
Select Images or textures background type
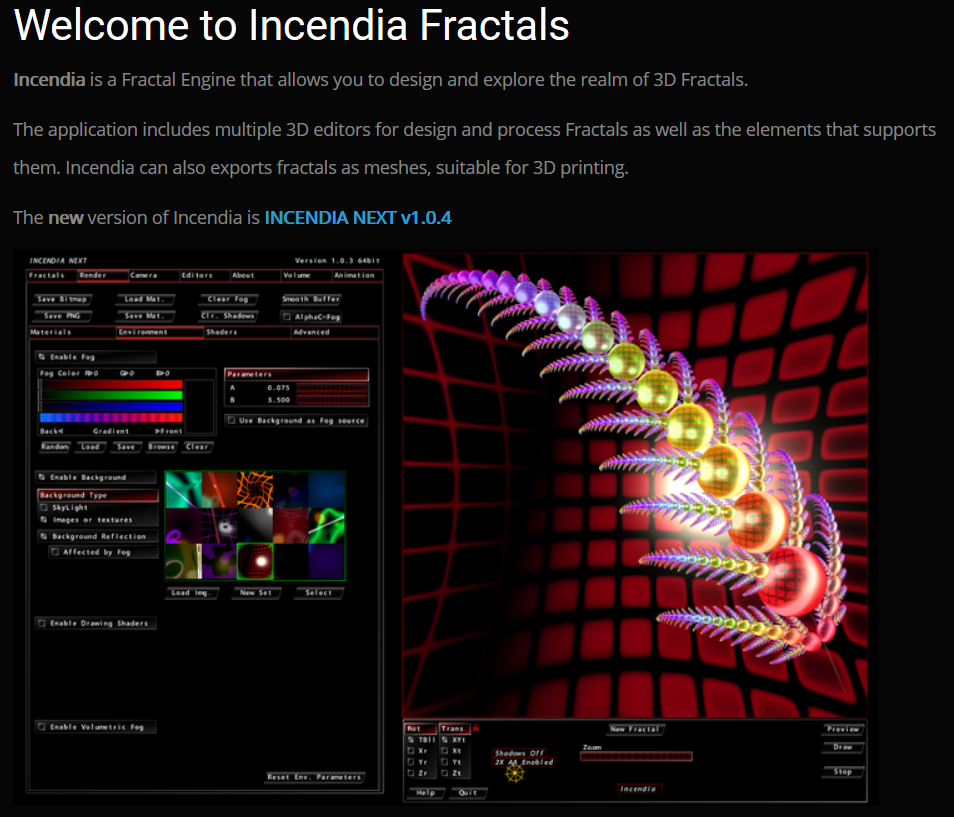[44, 520]
